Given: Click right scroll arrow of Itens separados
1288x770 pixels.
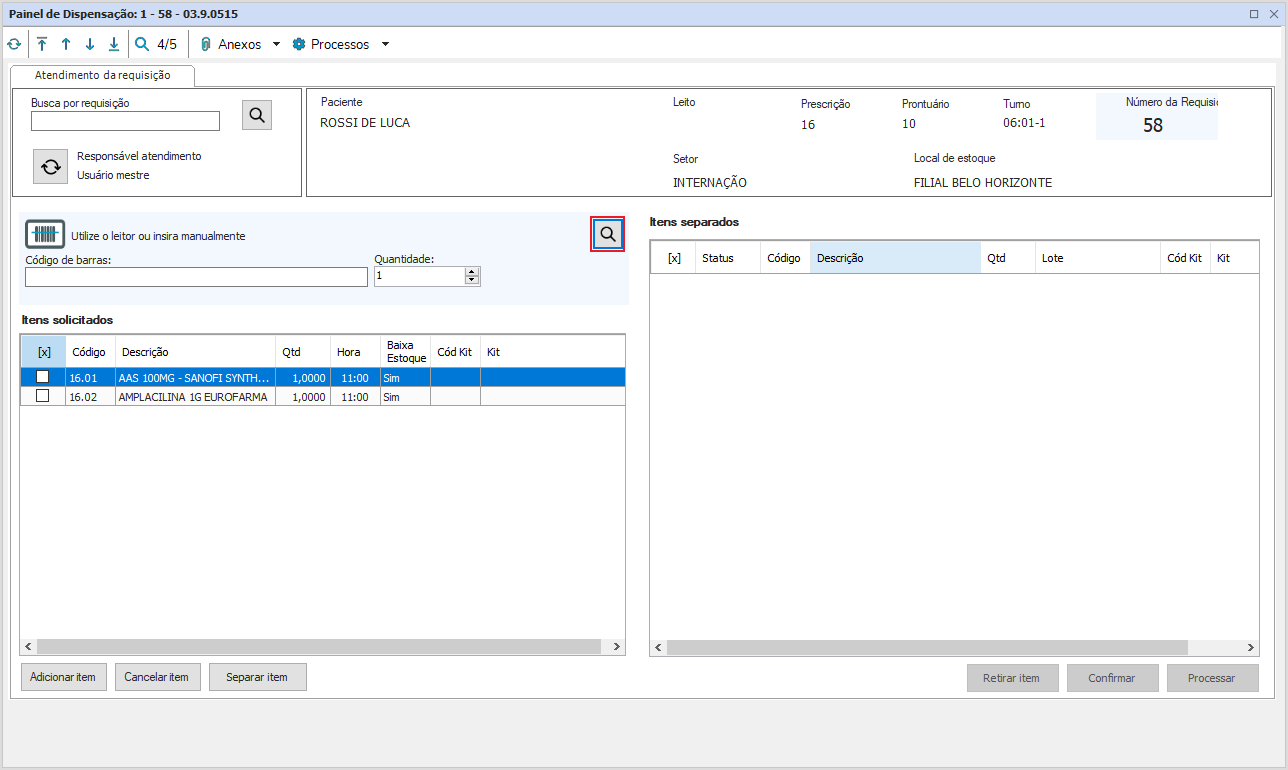Looking at the screenshot, I should pyautogui.click(x=1251, y=647).
